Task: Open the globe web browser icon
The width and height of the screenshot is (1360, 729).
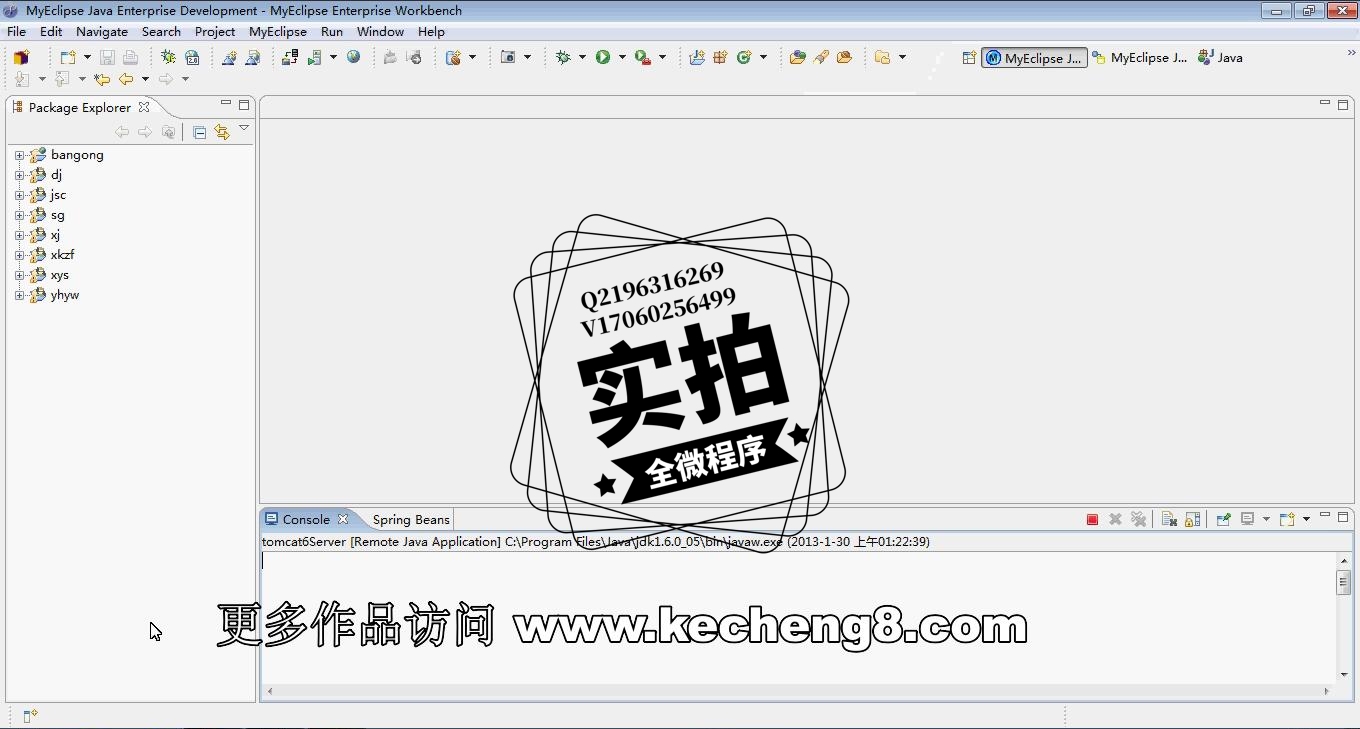Action: 353,57
